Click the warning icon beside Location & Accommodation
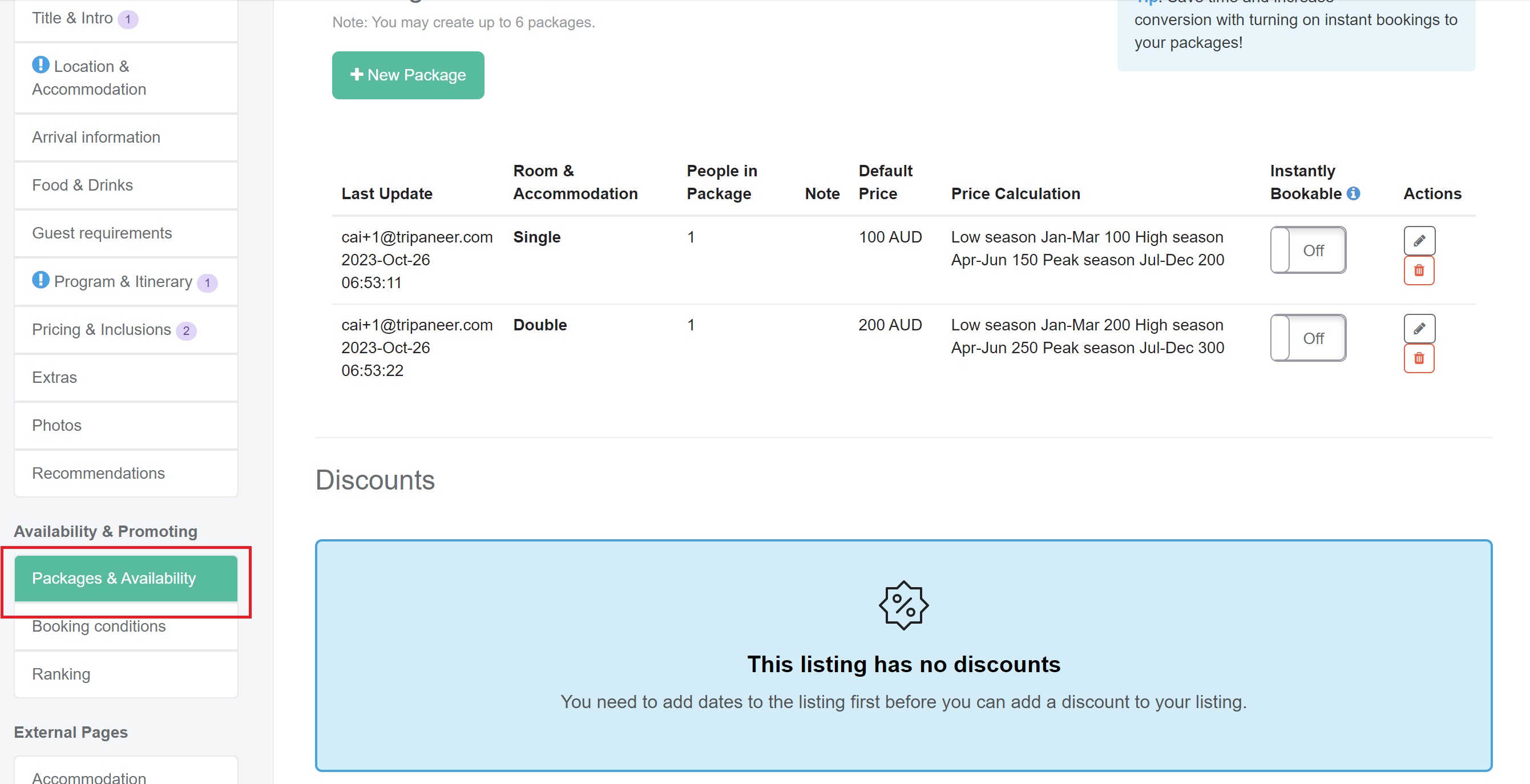This screenshot has height=784, width=1530. point(41,65)
